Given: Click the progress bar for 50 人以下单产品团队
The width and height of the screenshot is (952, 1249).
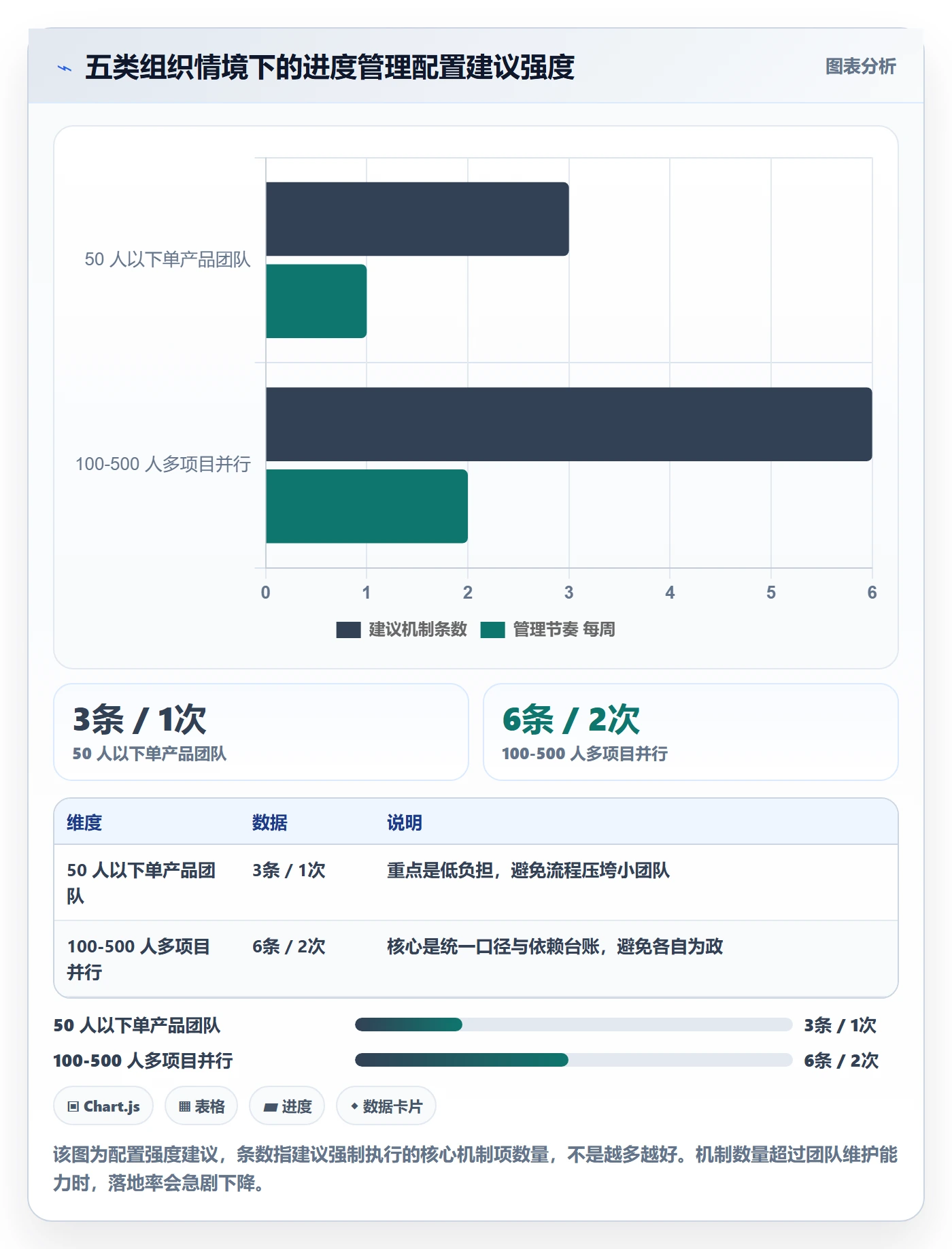Looking at the screenshot, I should (574, 1025).
